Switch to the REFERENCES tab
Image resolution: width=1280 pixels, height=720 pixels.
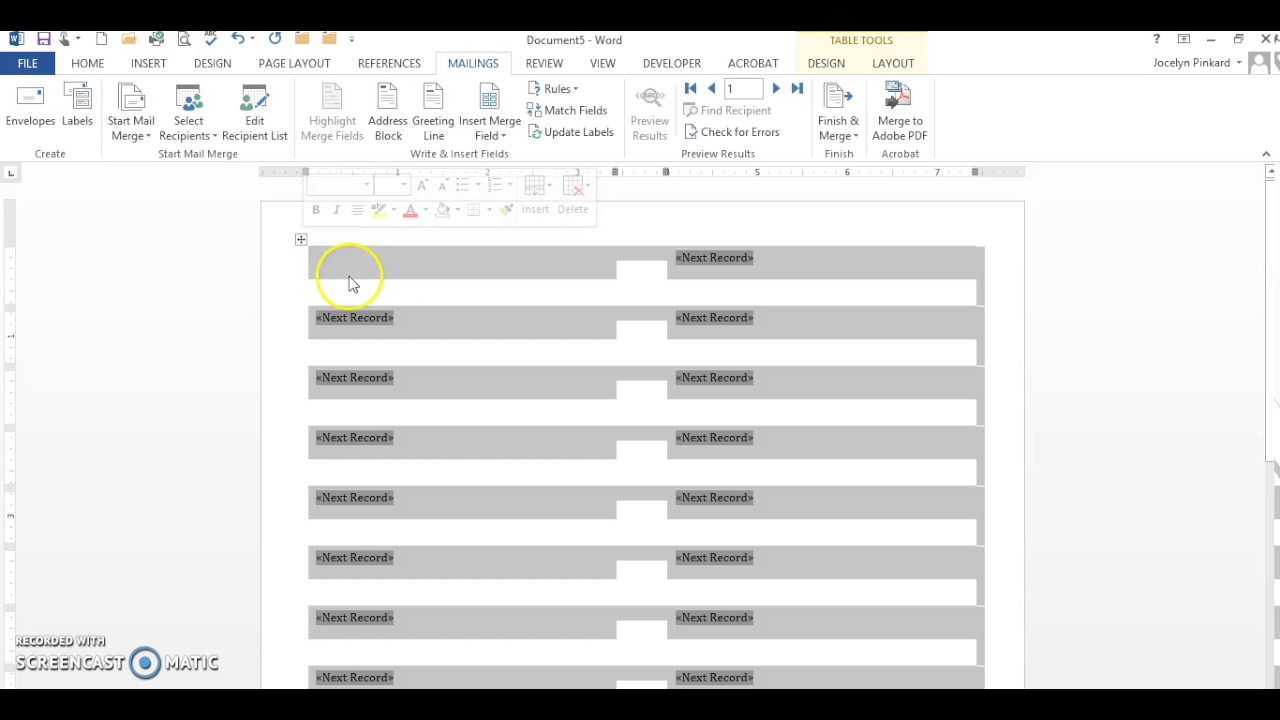389,63
